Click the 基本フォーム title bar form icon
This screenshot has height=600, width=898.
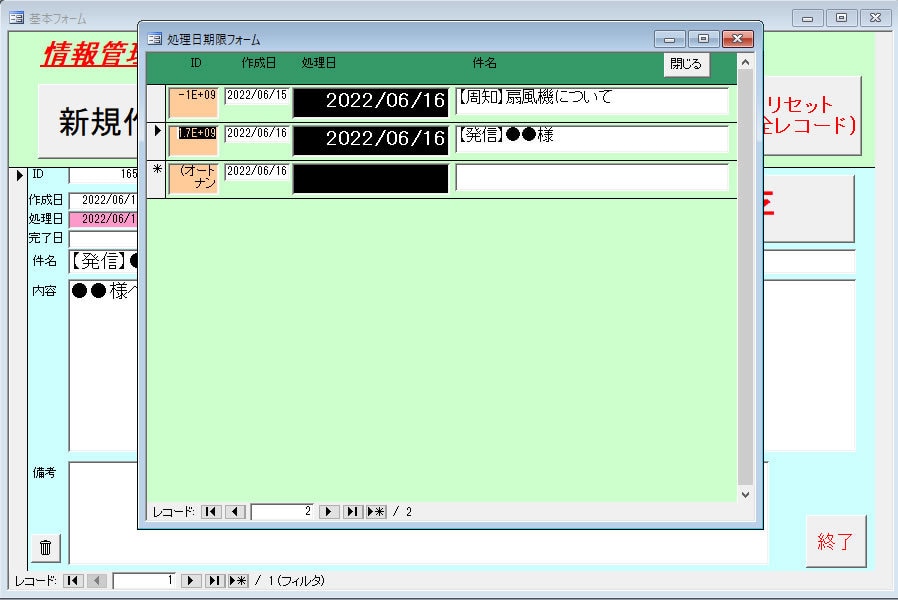click(17, 18)
